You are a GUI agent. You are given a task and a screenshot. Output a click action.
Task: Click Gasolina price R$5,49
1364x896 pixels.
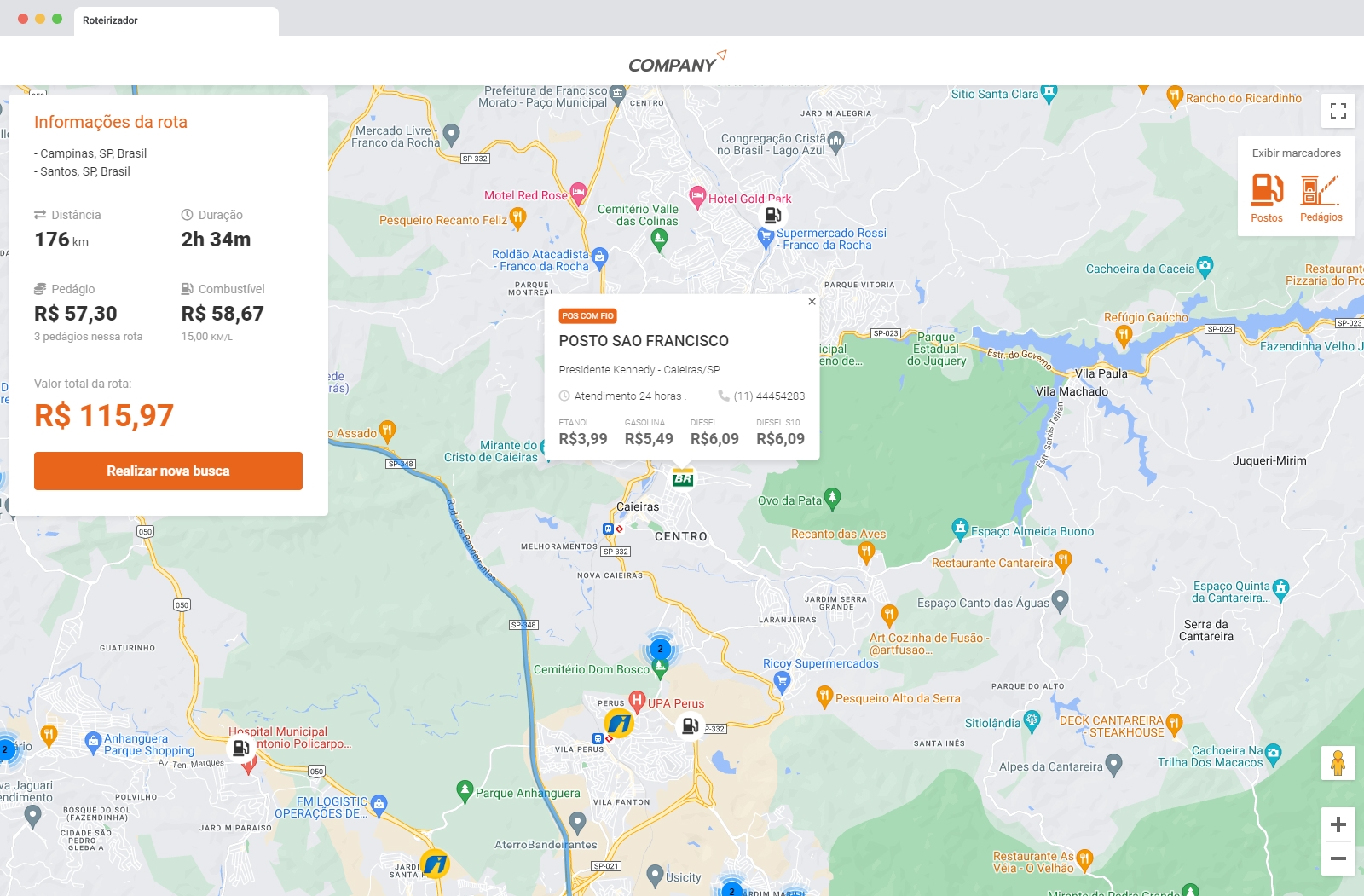pos(649,439)
